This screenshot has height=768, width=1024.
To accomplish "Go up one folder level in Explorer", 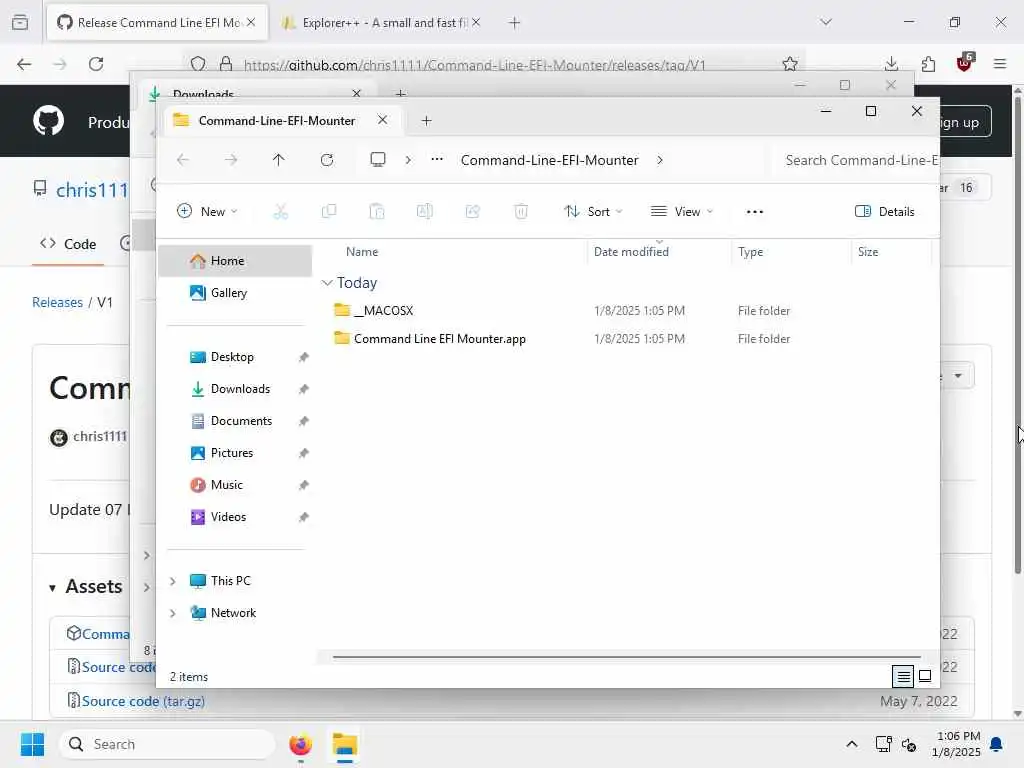I will (x=279, y=160).
